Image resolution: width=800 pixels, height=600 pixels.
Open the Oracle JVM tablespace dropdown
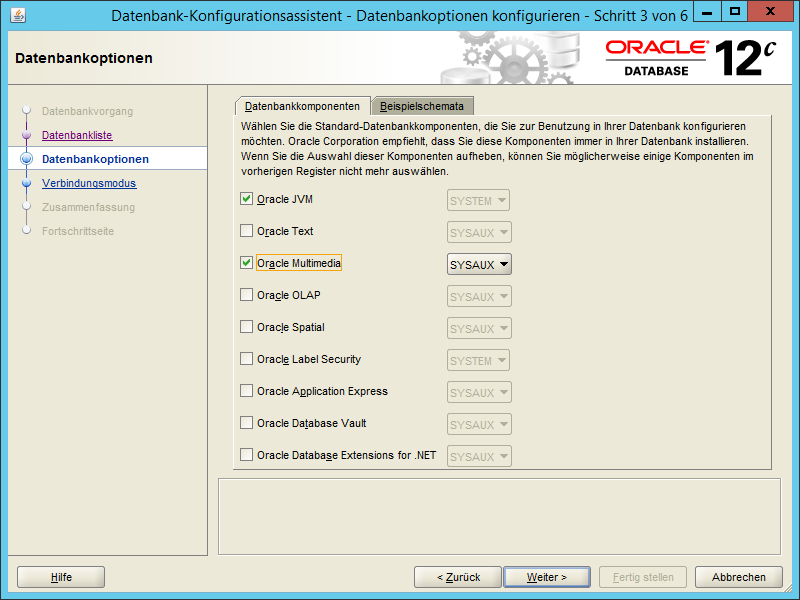point(478,201)
